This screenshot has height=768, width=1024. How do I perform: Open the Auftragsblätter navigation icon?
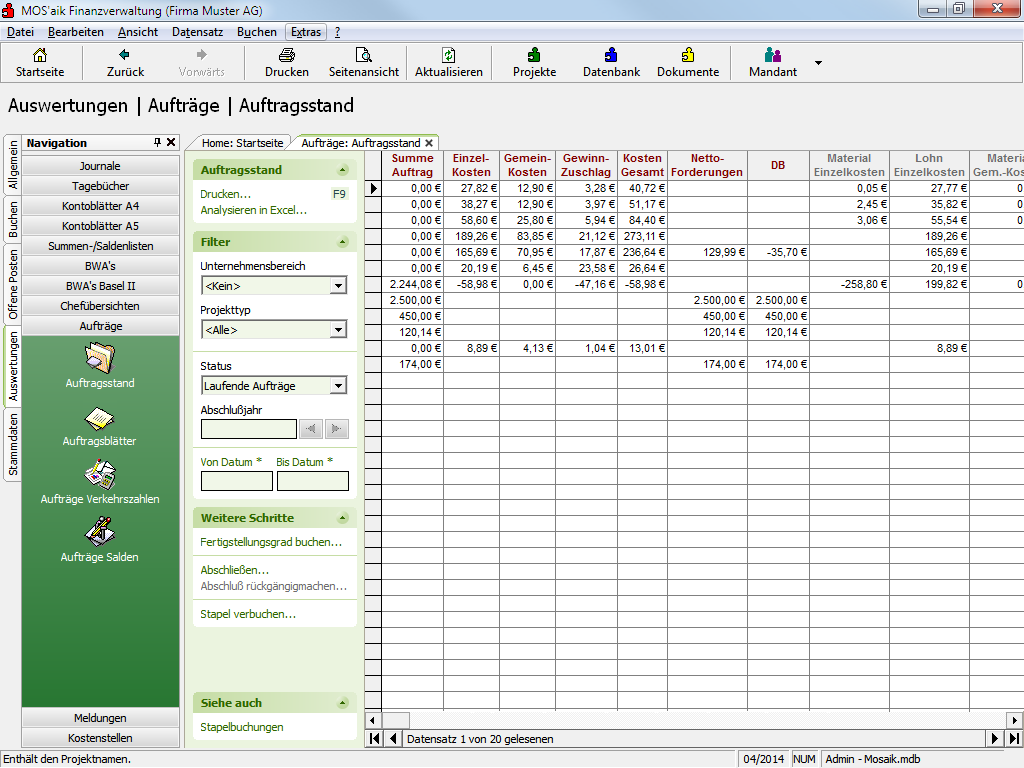100,419
